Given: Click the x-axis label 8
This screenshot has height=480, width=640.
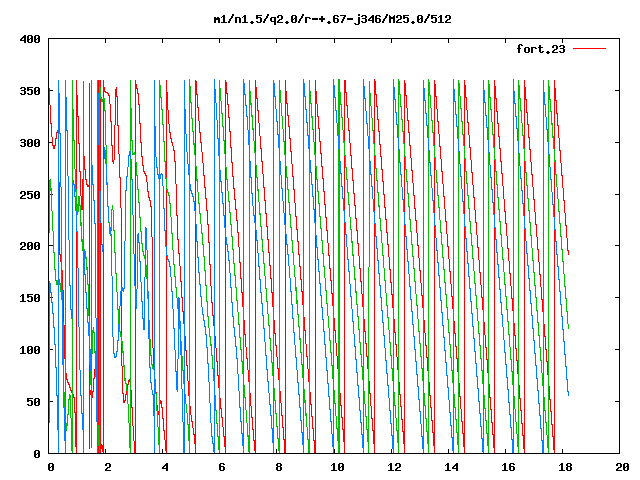Looking at the screenshot, I should [x=279, y=467].
